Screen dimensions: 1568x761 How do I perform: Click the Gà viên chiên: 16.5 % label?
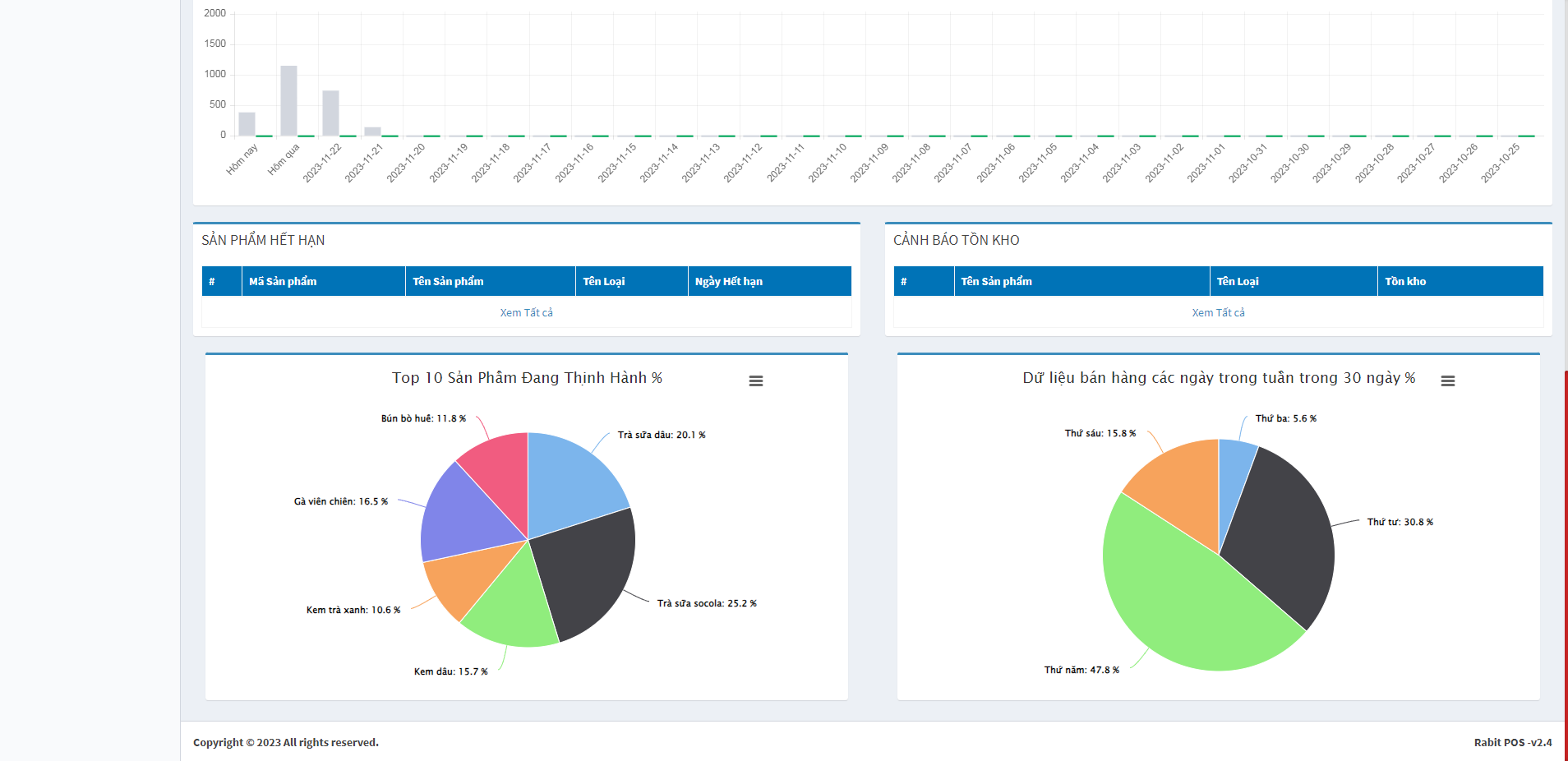click(341, 501)
